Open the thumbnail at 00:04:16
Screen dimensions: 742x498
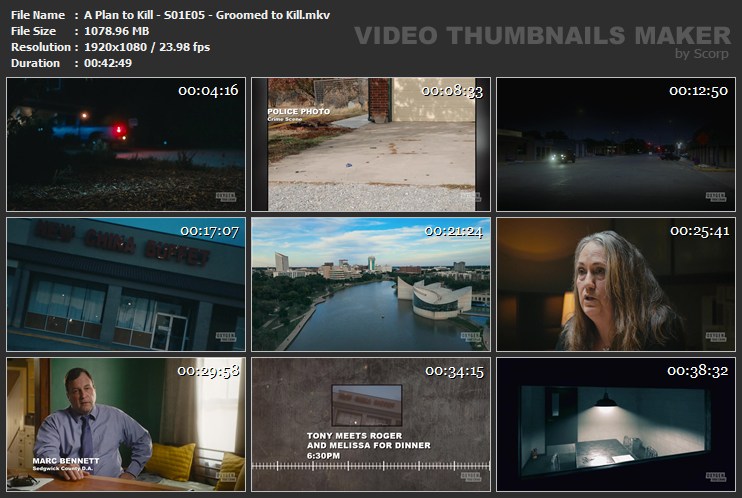click(x=126, y=144)
